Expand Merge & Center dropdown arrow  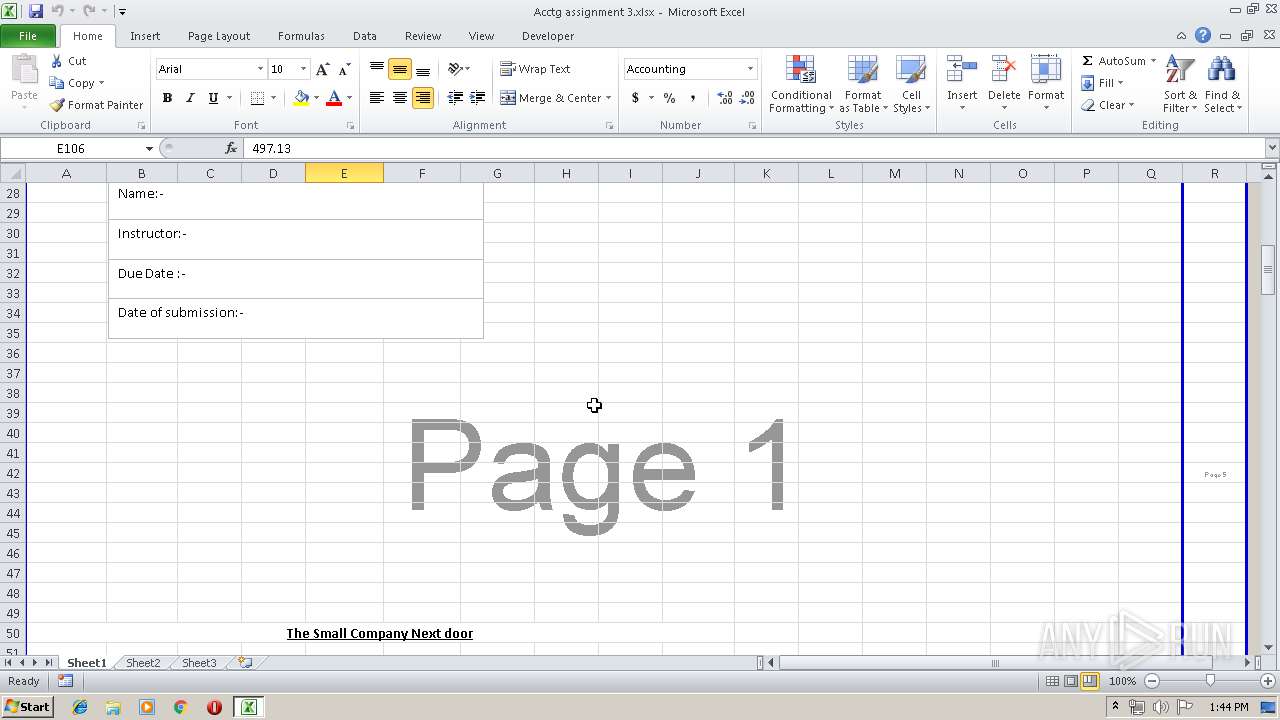pyautogui.click(x=608, y=98)
